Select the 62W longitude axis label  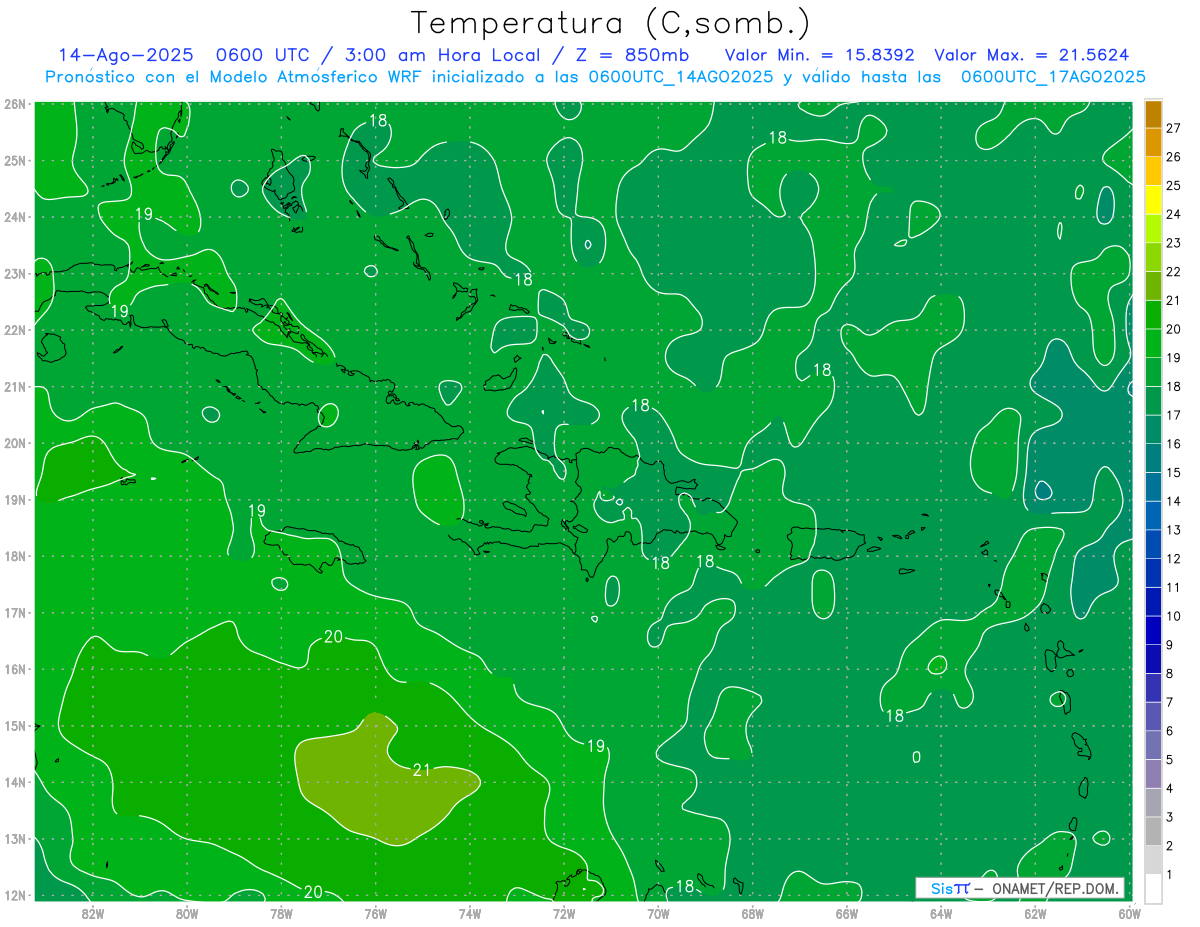[x=1035, y=912]
